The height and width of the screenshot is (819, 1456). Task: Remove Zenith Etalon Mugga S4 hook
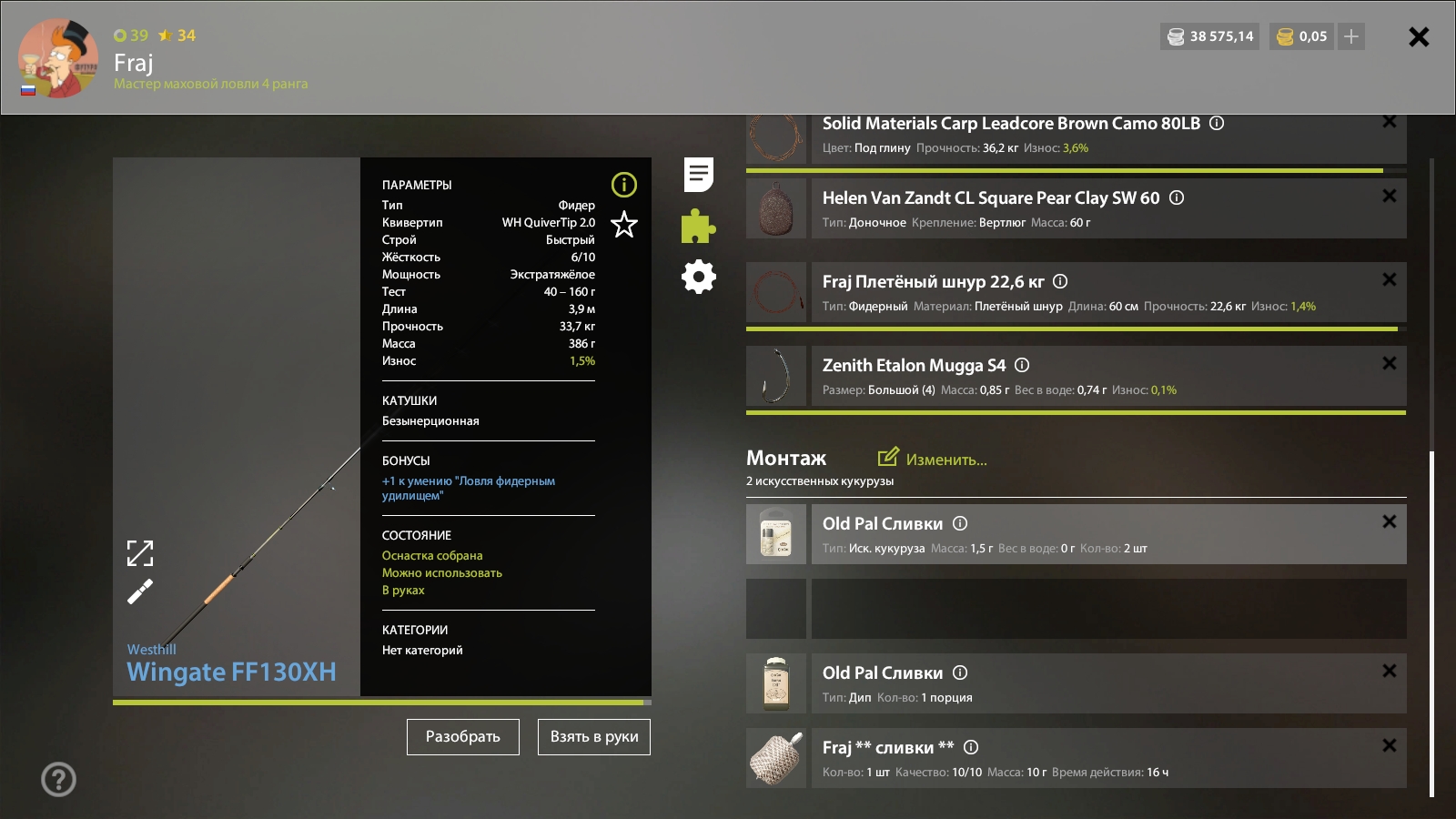[1390, 363]
